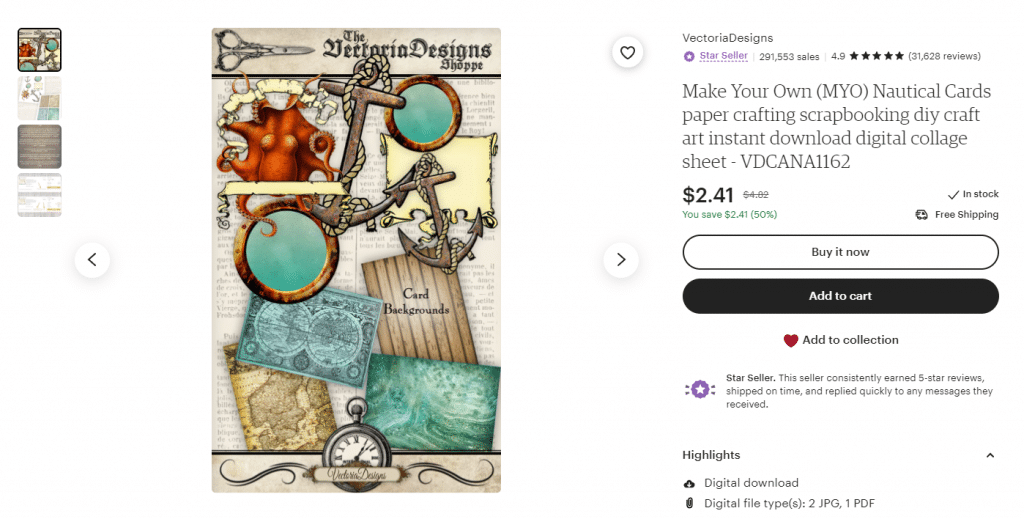The height and width of the screenshot is (519, 1024).
Task: Select the second product thumbnail
Action: [x=40, y=98]
